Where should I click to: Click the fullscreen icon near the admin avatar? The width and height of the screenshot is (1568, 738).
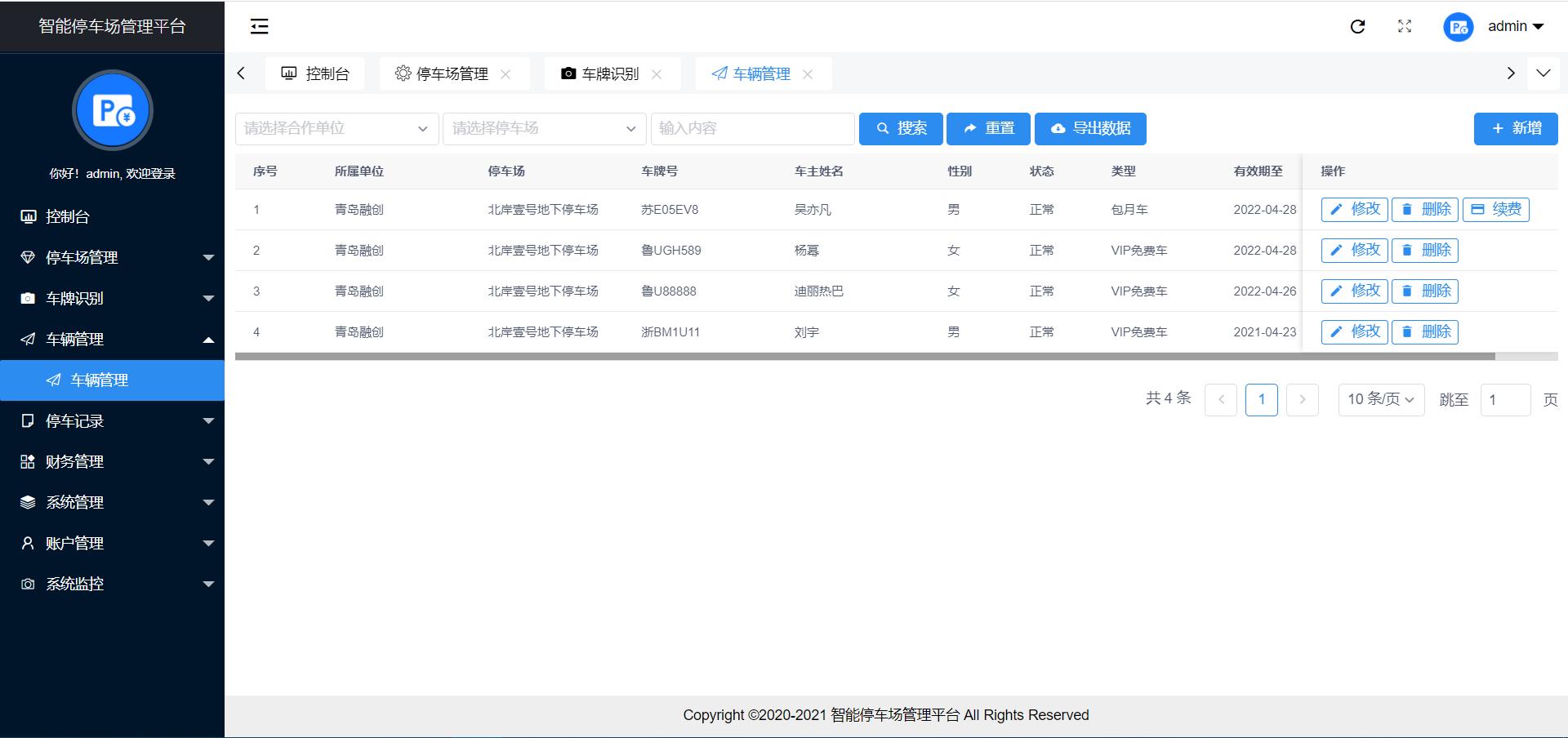(x=1405, y=26)
